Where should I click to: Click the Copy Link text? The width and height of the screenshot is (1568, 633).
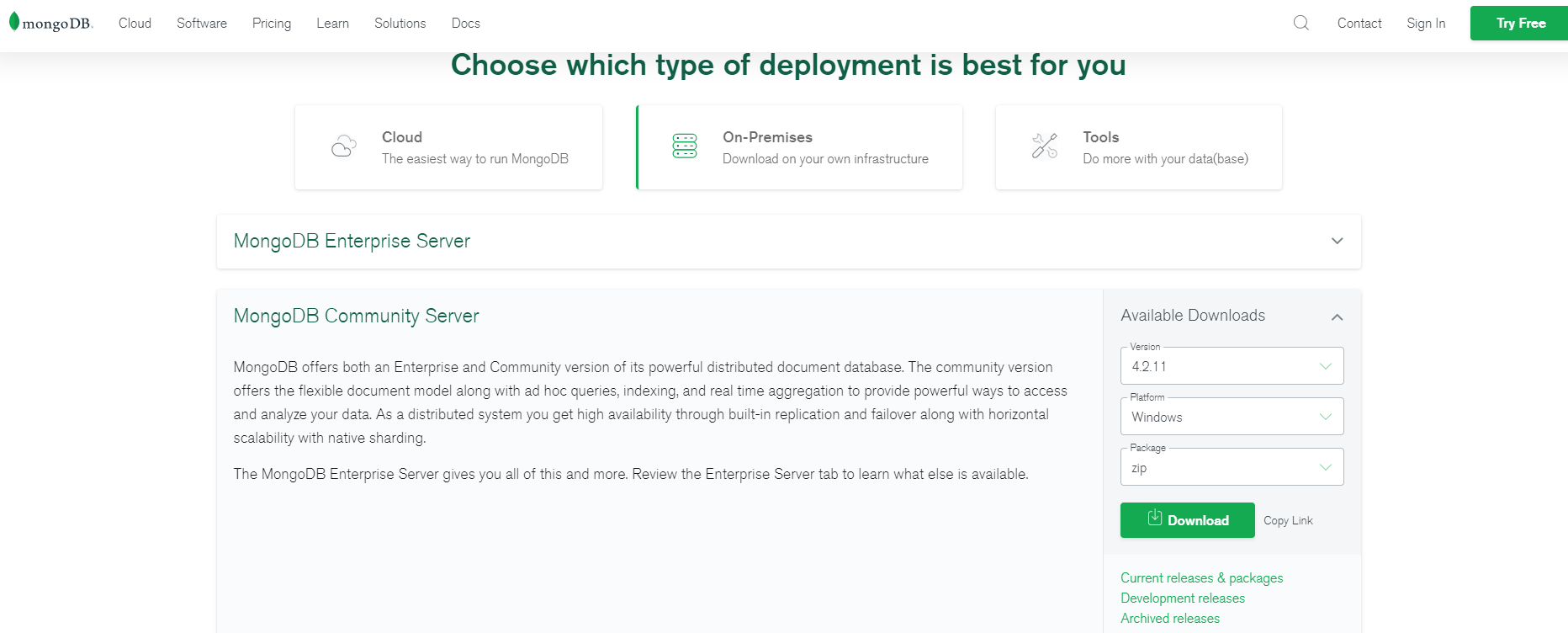click(1288, 521)
